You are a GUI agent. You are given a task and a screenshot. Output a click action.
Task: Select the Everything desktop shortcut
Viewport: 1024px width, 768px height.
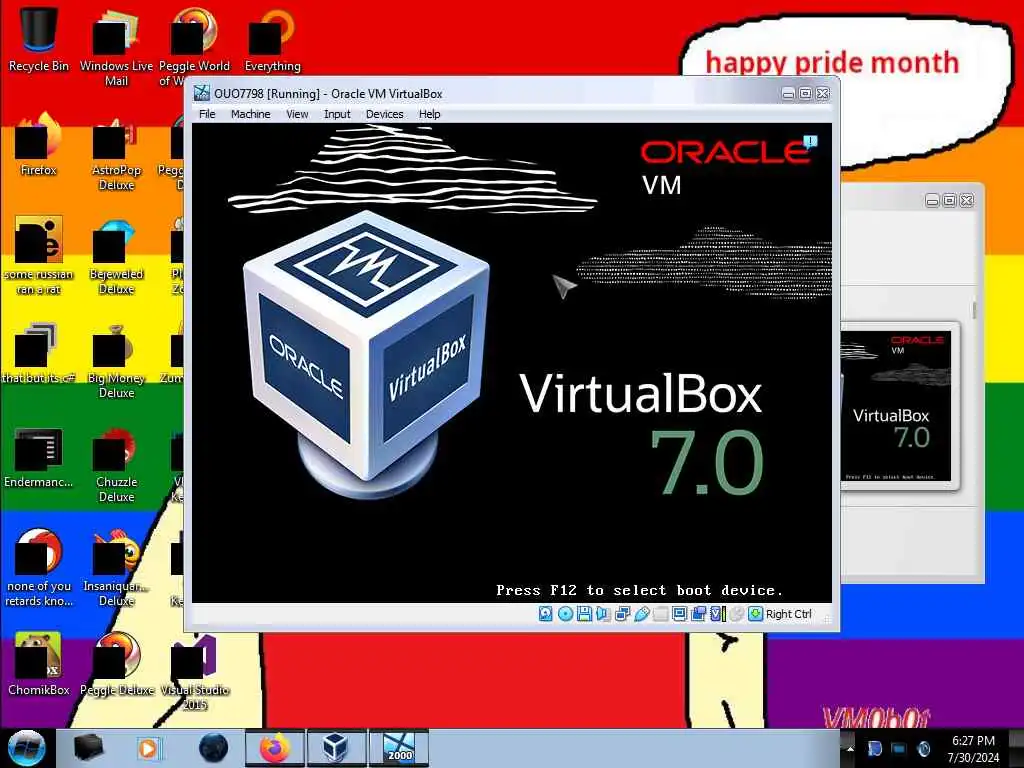pyautogui.click(x=272, y=39)
